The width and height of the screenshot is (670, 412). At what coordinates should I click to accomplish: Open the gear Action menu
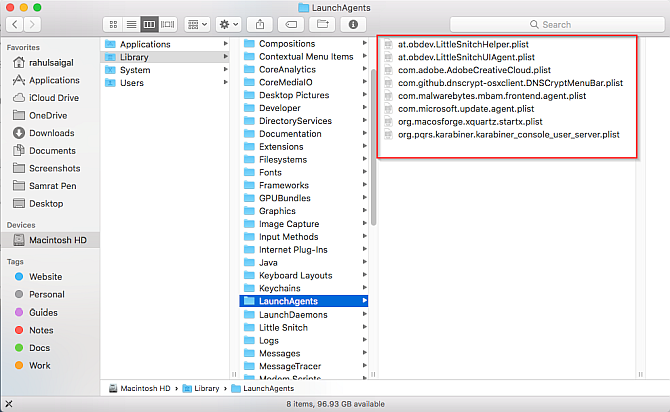(229, 24)
